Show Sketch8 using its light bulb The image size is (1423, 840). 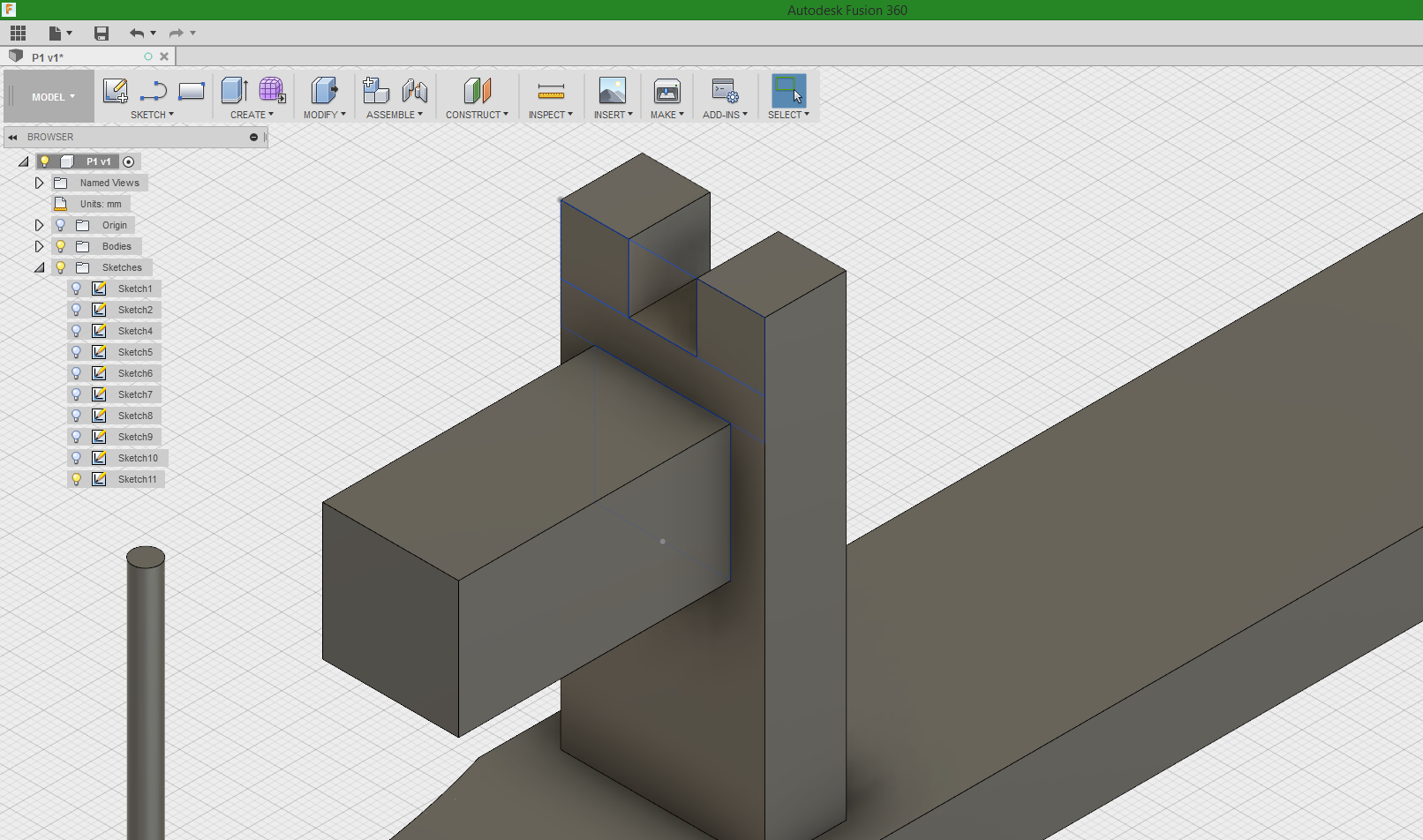77,416
